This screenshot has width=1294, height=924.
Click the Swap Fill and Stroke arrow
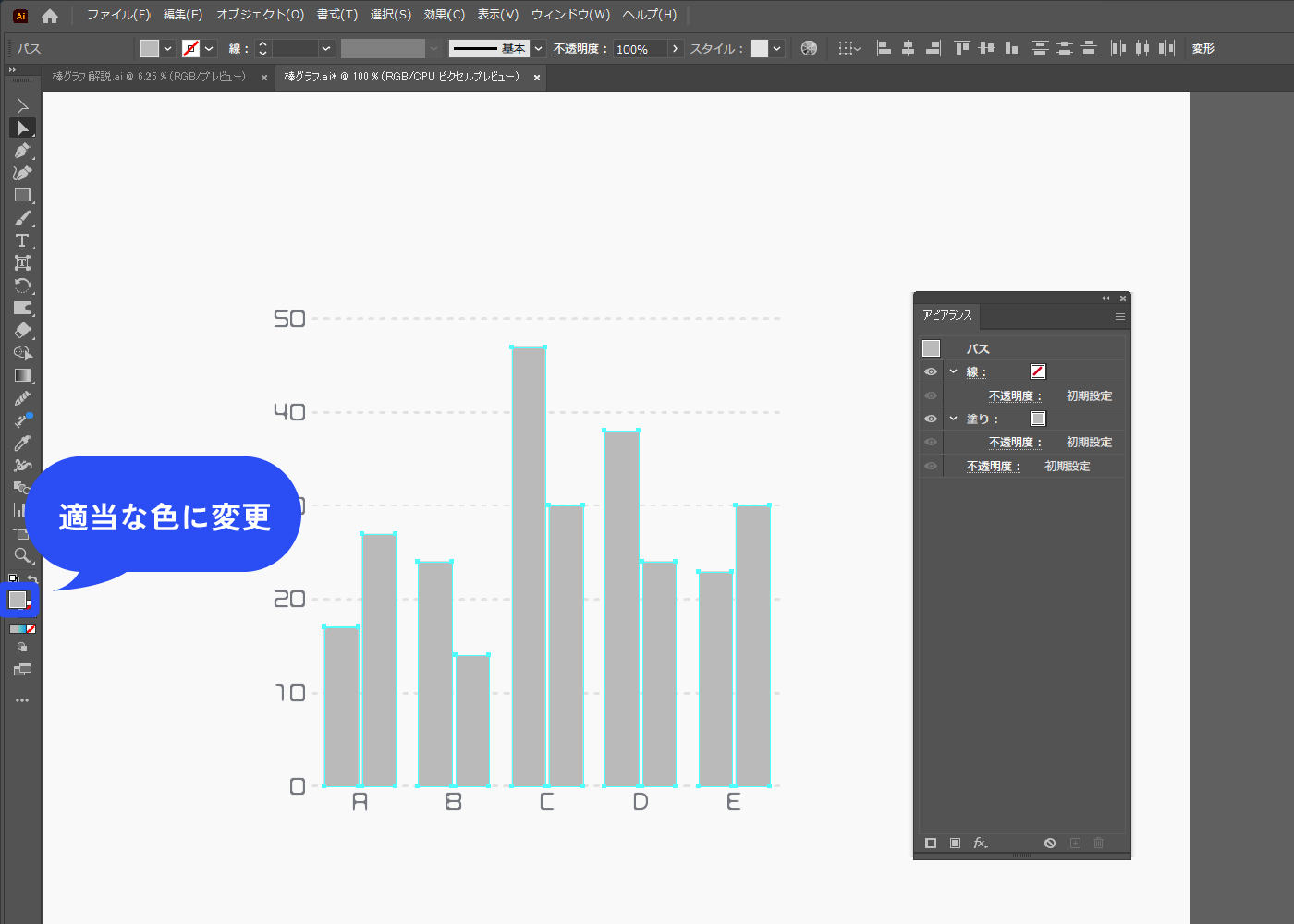pyautogui.click(x=32, y=578)
